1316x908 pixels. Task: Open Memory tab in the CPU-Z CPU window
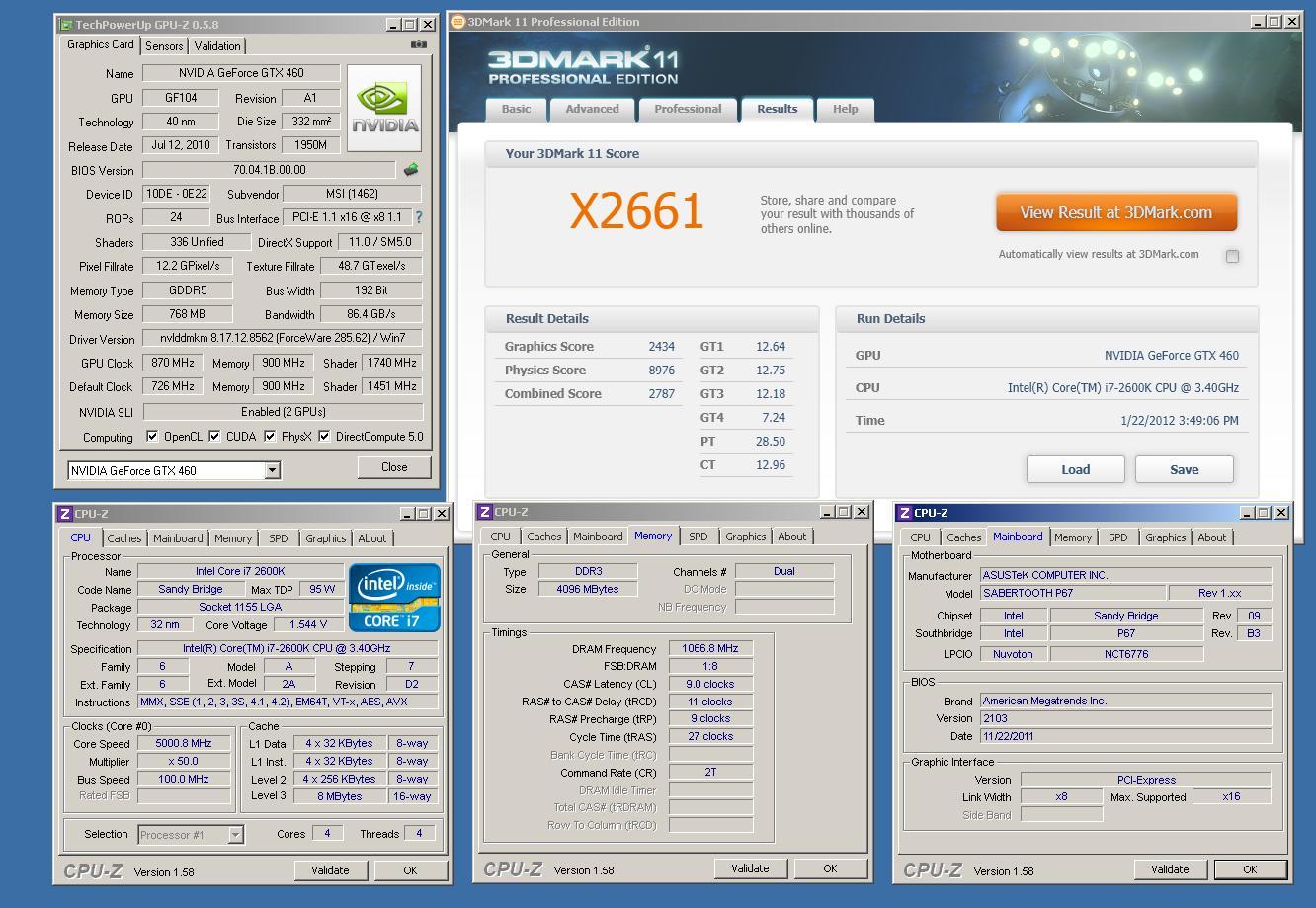pyautogui.click(x=233, y=538)
